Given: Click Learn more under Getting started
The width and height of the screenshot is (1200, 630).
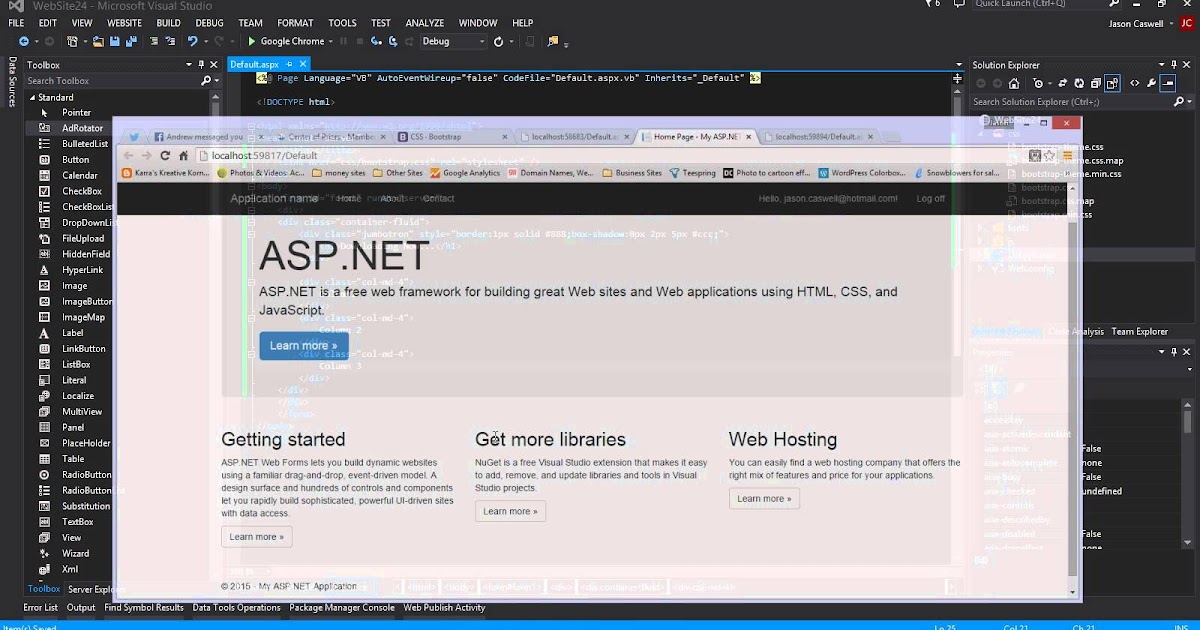Looking at the screenshot, I should pos(256,536).
